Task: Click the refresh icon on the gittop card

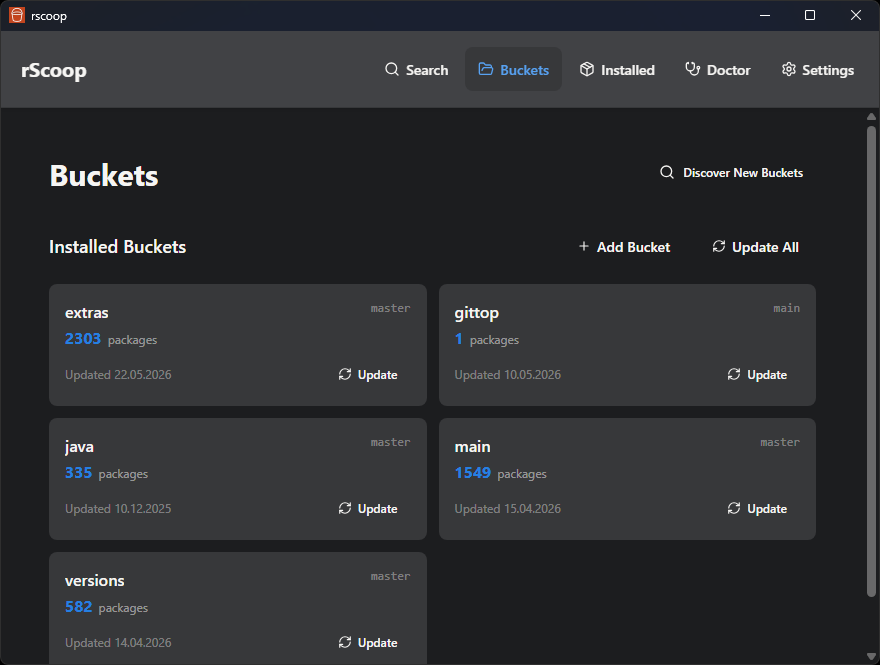Action: click(x=734, y=374)
